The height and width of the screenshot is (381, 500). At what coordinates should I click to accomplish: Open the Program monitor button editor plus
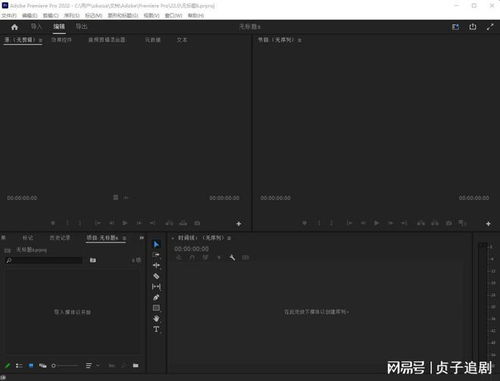click(488, 224)
